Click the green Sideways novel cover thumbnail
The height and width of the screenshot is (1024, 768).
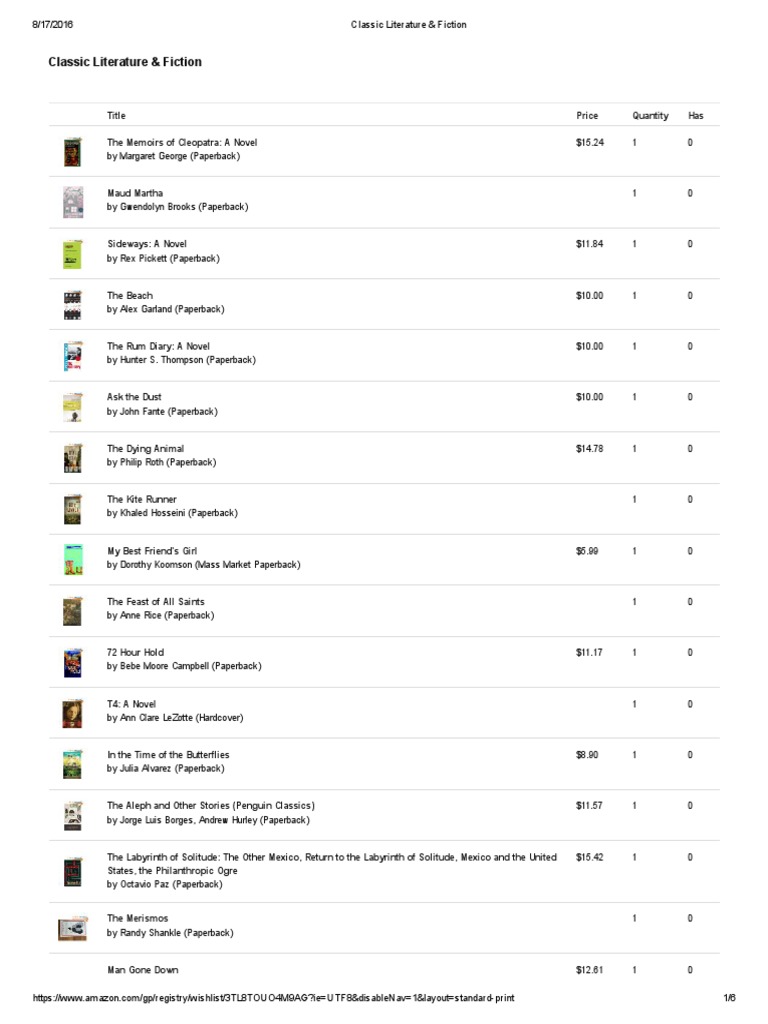[x=72, y=254]
